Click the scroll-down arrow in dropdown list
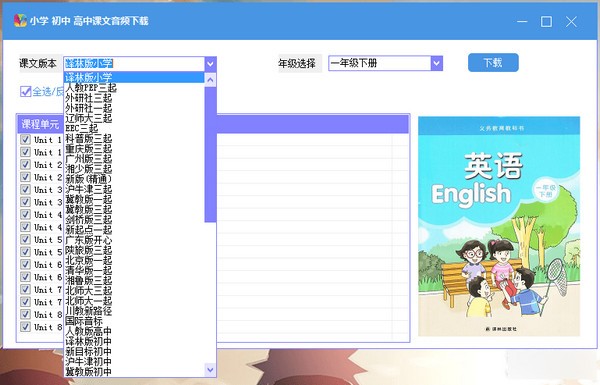Image resolution: width=600 pixels, height=385 pixels. (210, 369)
